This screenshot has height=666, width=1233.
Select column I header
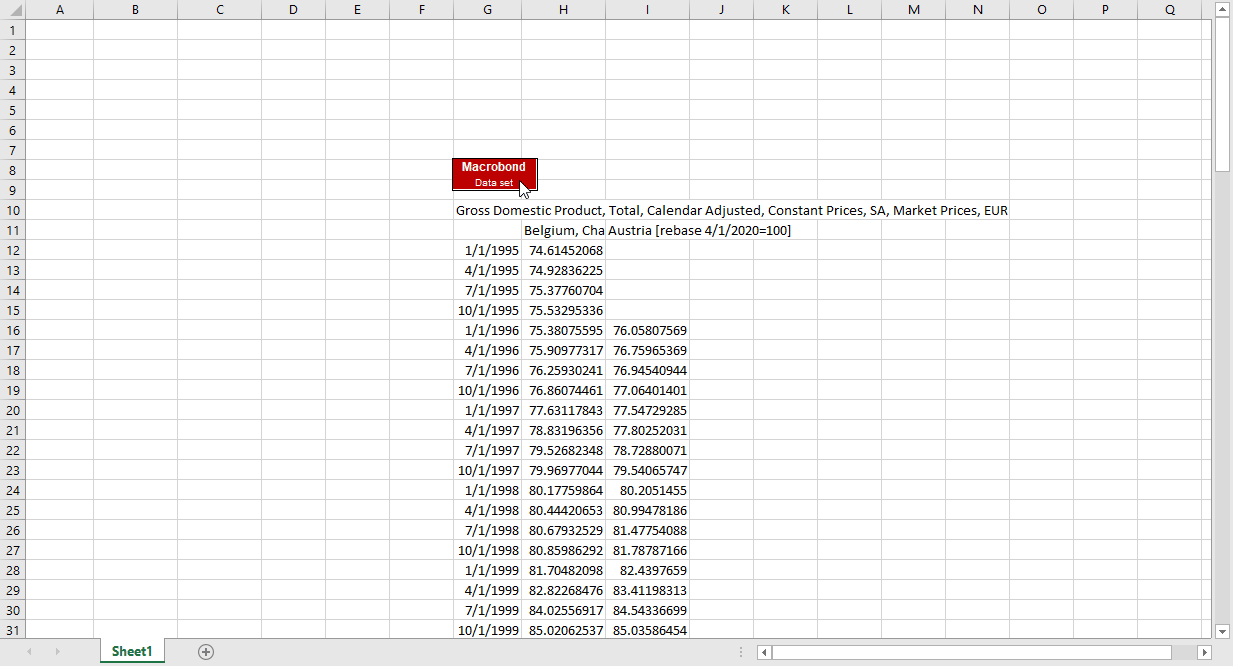[647, 9]
